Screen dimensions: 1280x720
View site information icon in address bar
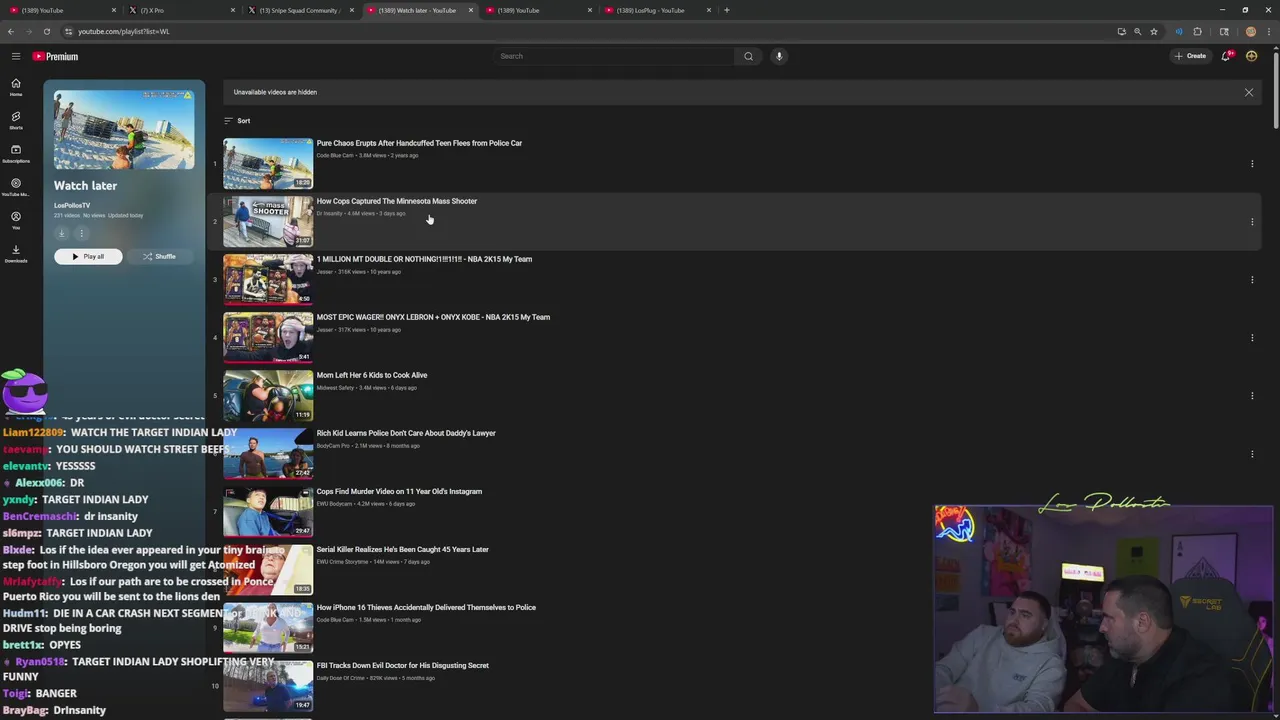click(x=67, y=31)
